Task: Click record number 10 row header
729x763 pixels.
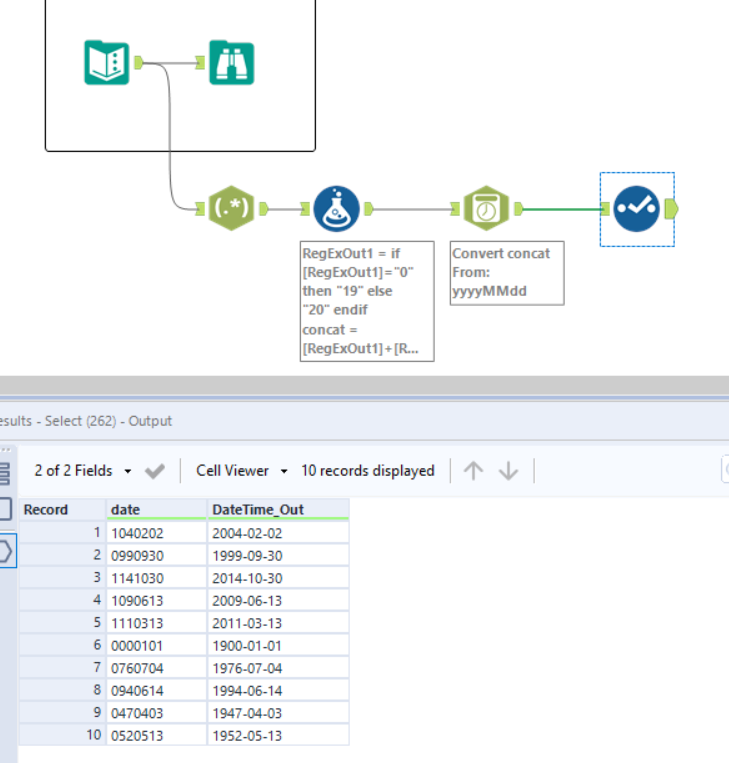Action: tap(62, 735)
